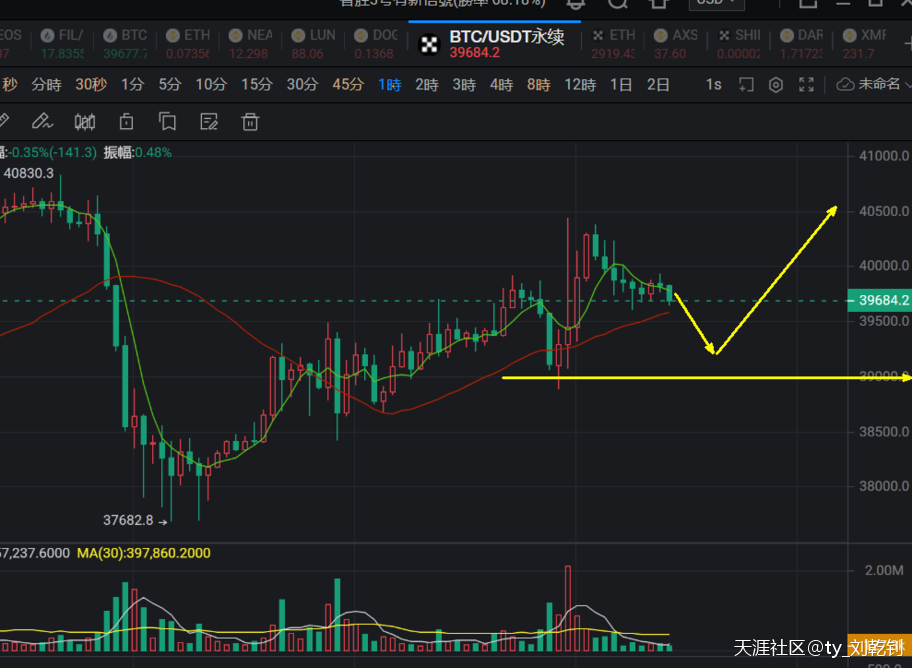This screenshot has width=912, height=668.
Task: Click the add chart window icon
Action: [x=745, y=85]
